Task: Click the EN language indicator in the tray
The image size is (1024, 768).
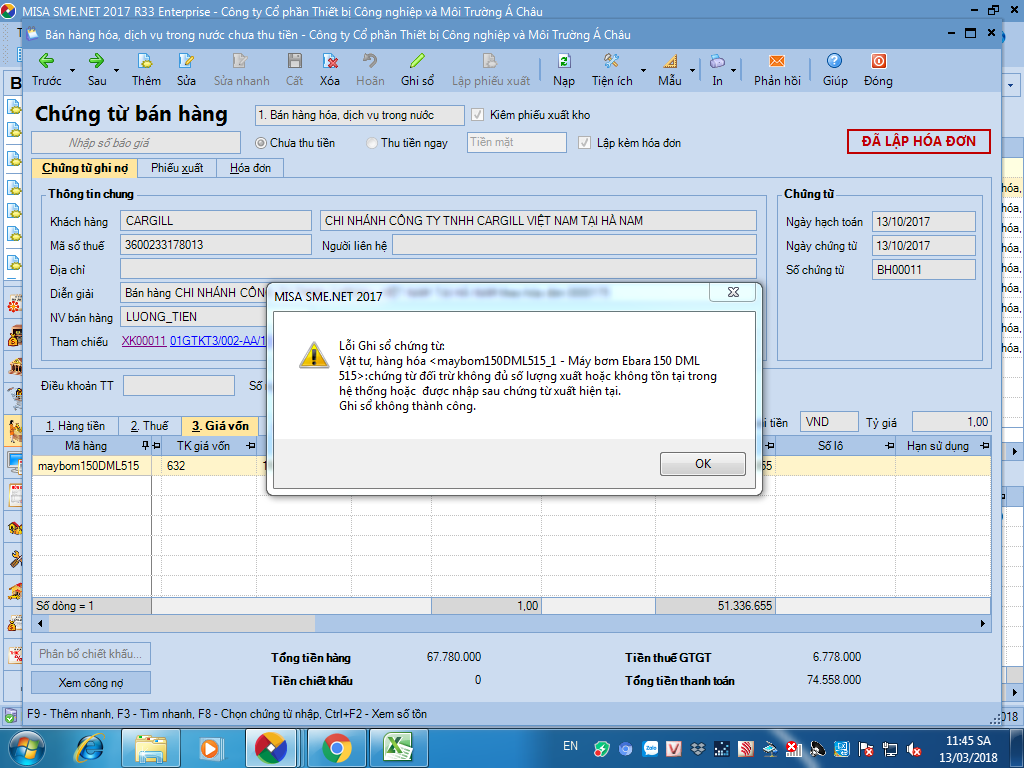Action: pos(570,746)
